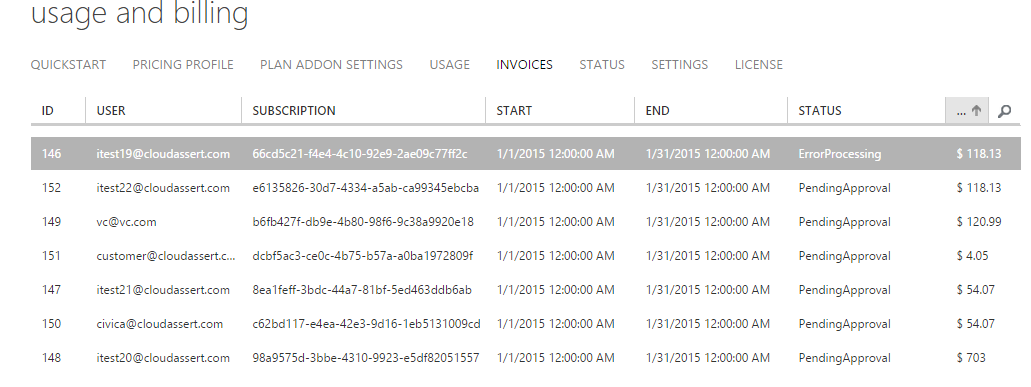
Task: Click subscription 66cd5c21-f4e4-4c10-92e9-2ae09c77ff2c
Action: 360,154
